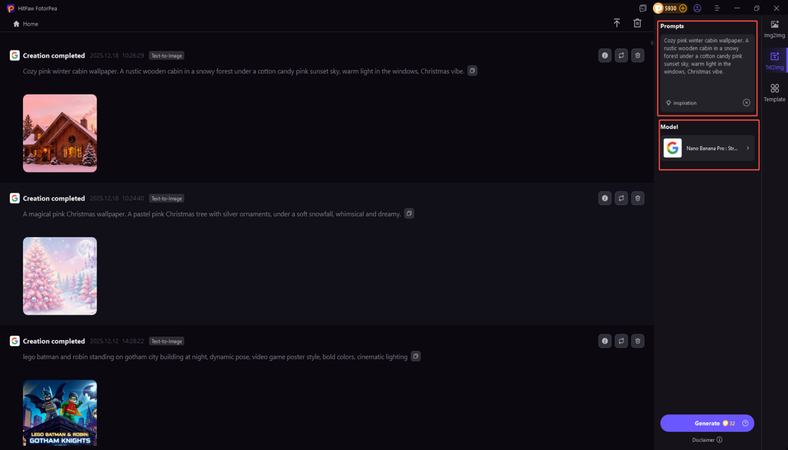Screen dimensions: 788x450
Task: Clear the prompt with the X icon
Action: coord(746,103)
